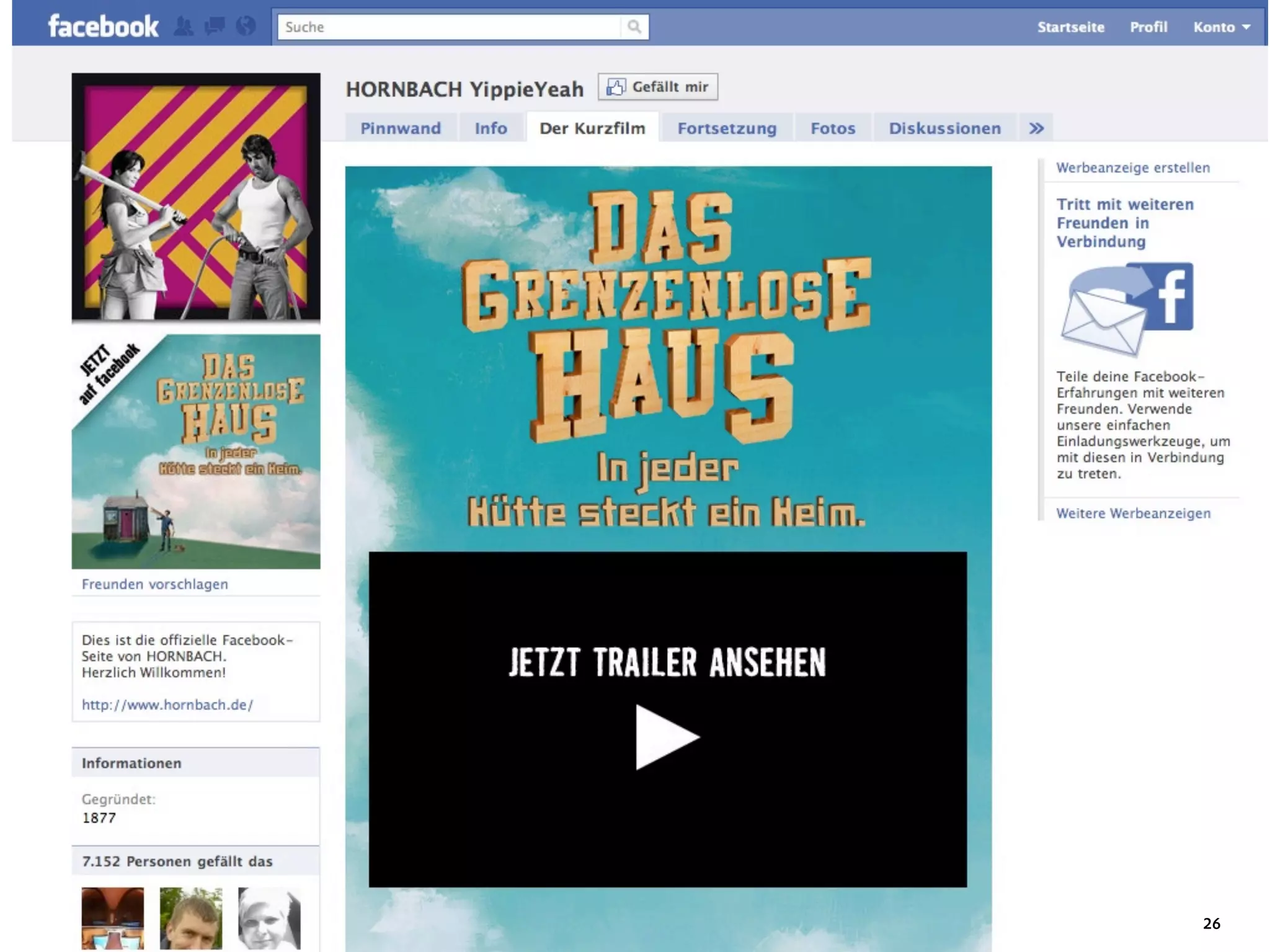Open the messages icon in header
The image size is (1270, 952).
tap(215, 27)
